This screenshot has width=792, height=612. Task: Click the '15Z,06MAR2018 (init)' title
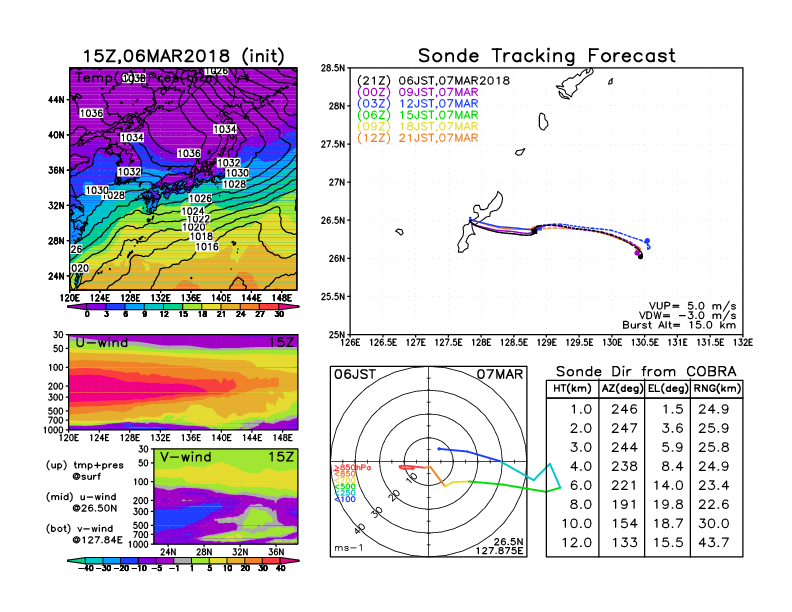pyautogui.click(x=183, y=56)
